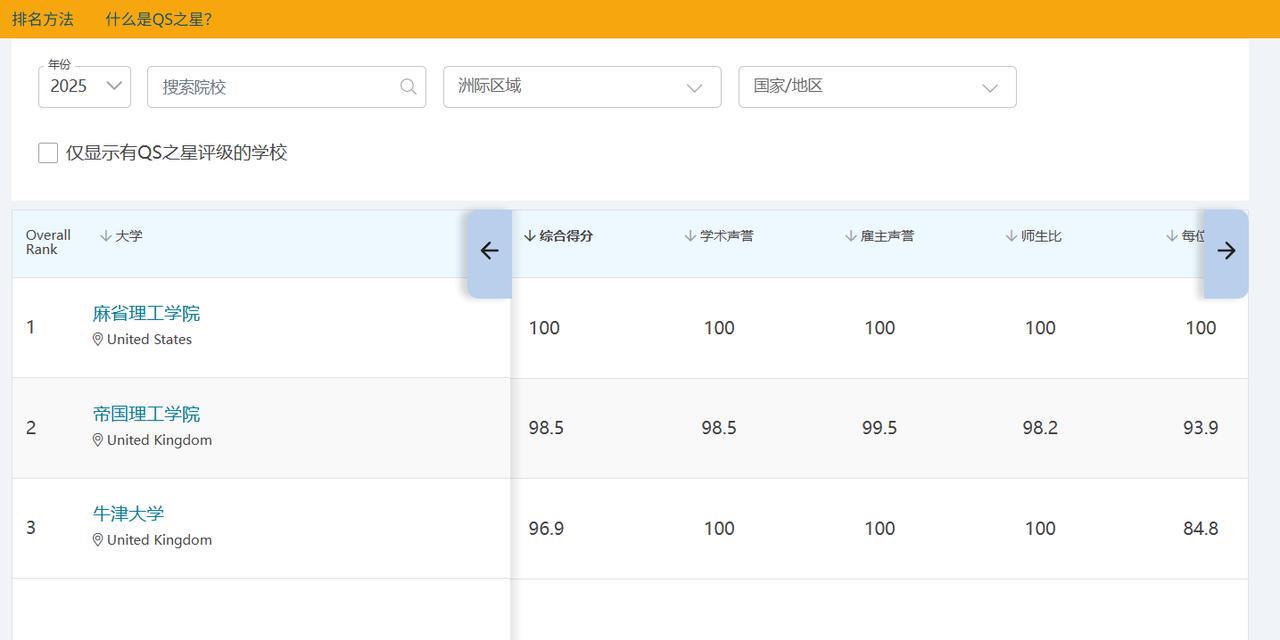The width and height of the screenshot is (1280, 640).
Task: Select the 84.8 score cell
Action: [x=1200, y=528]
